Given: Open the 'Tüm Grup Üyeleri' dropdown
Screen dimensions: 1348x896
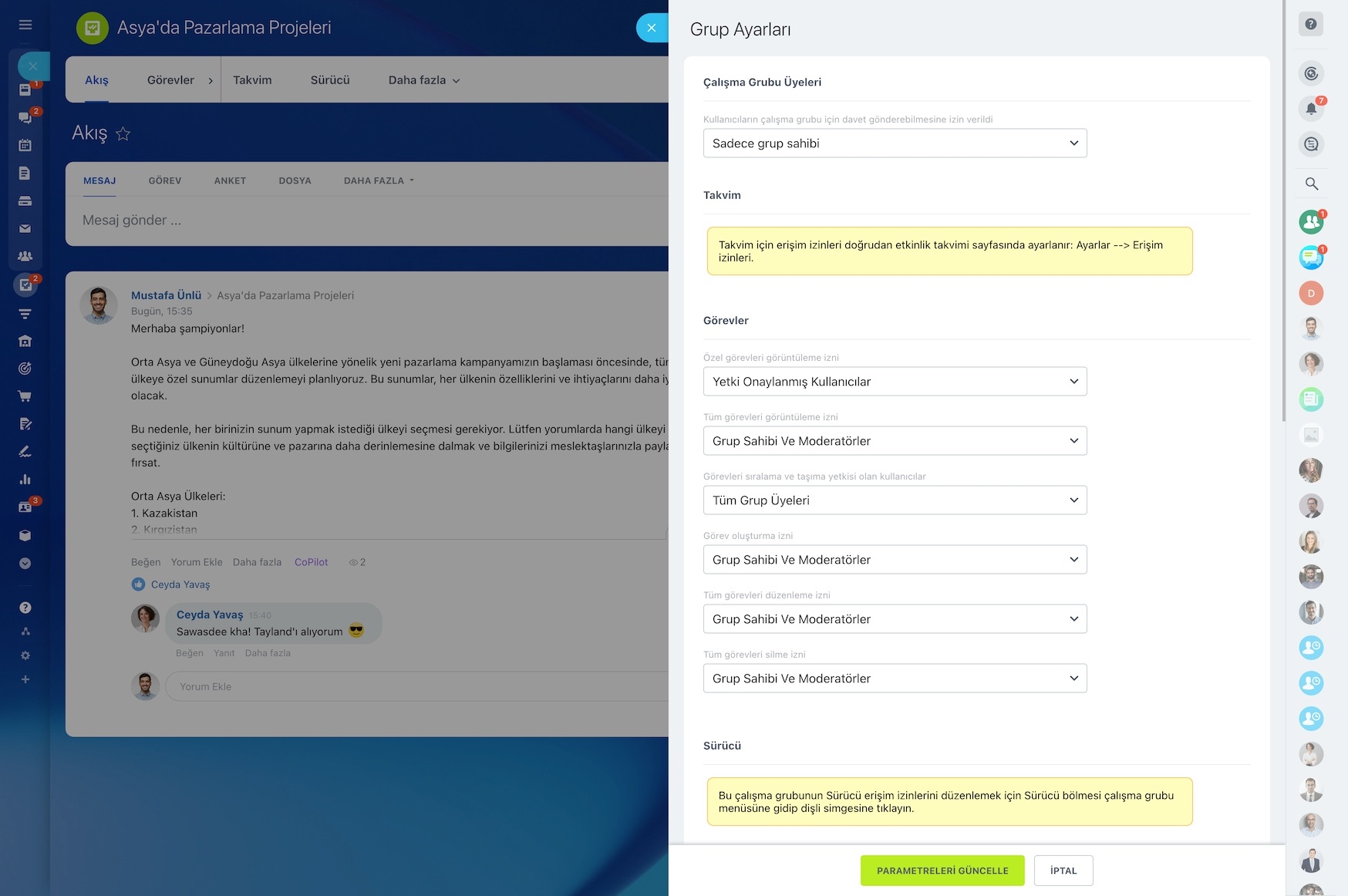Looking at the screenshot, I should click(x=895, y=500).
